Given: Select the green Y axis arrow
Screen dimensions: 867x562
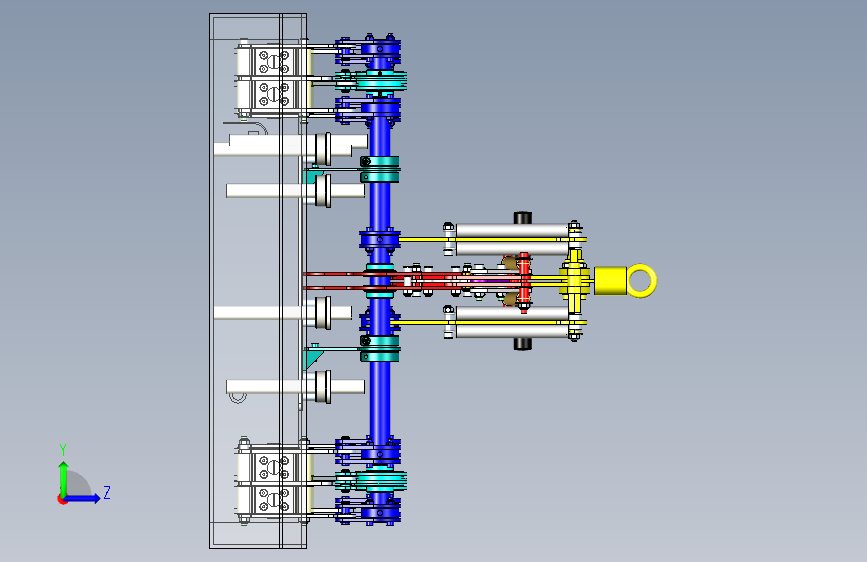Looking at the screenshot, I should [64, 478].
